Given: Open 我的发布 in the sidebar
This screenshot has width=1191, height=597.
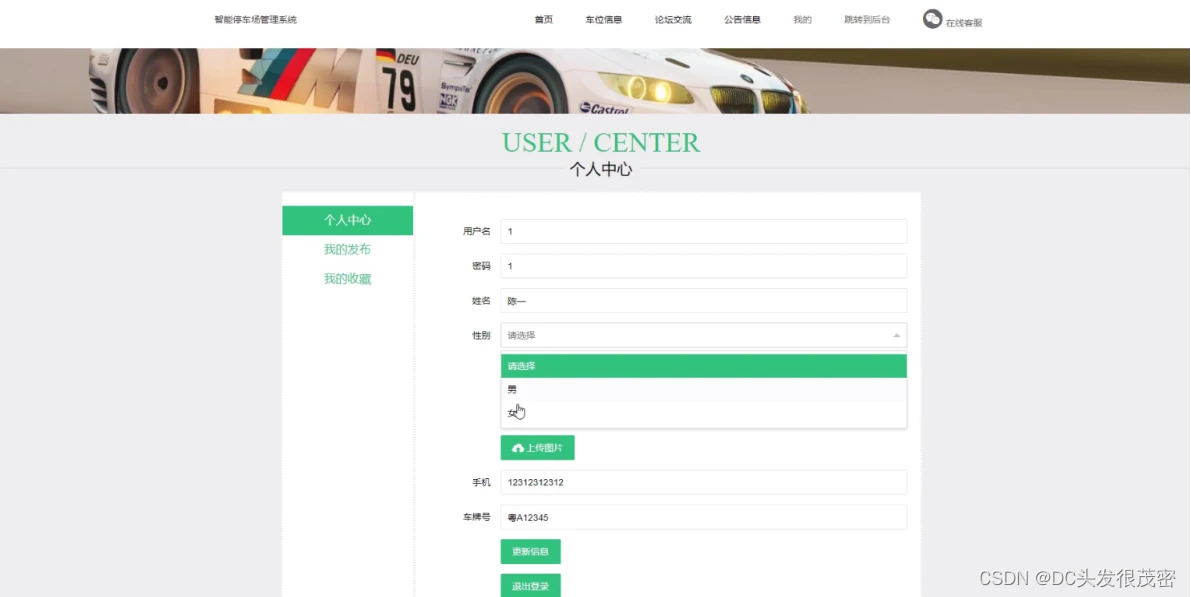Looking at the screenshot, I should [347, 249].
